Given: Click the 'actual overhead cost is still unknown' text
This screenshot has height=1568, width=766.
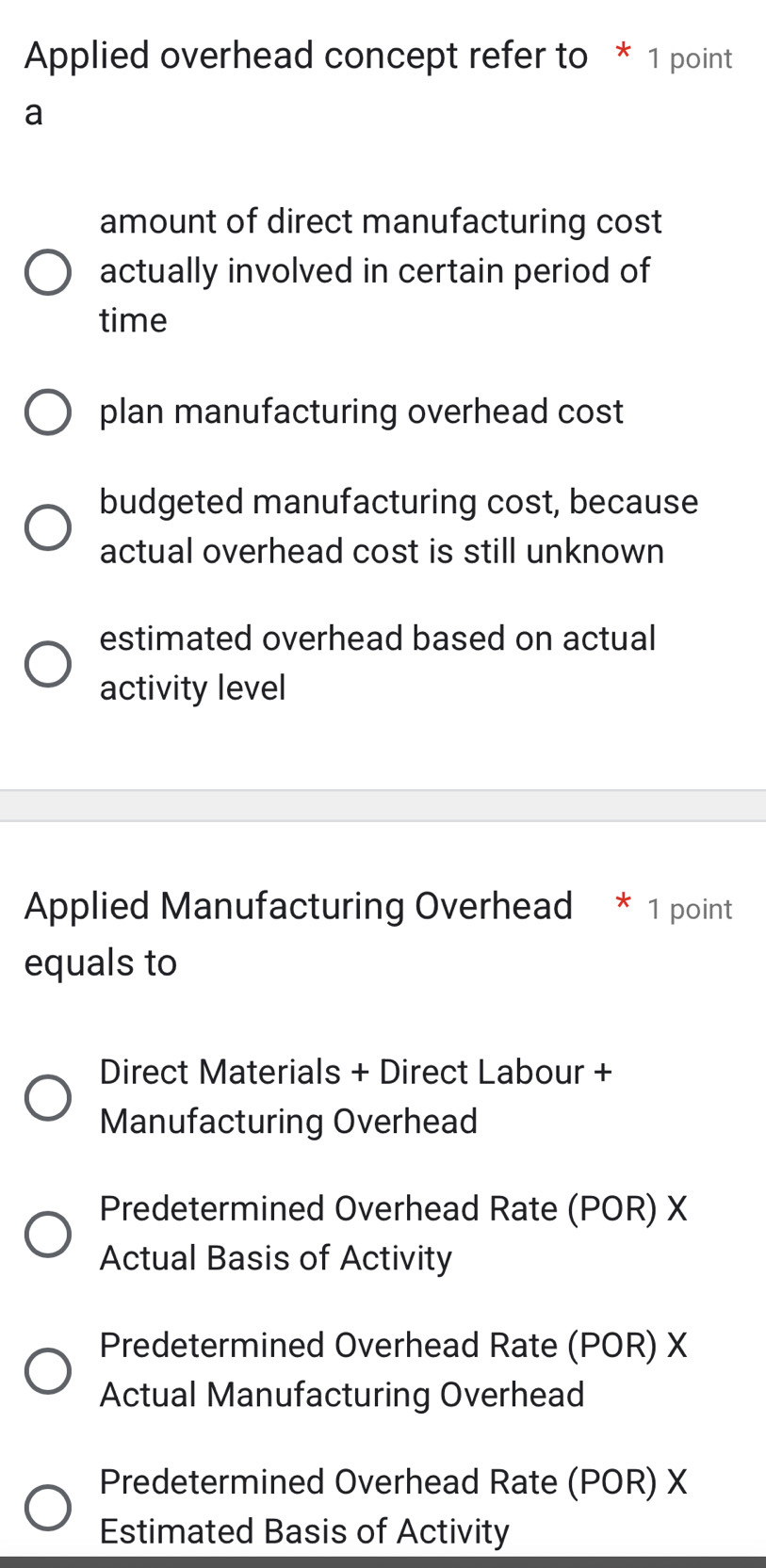Looking at the screenshot, I should pyautogui.click(x=382, y=551).
